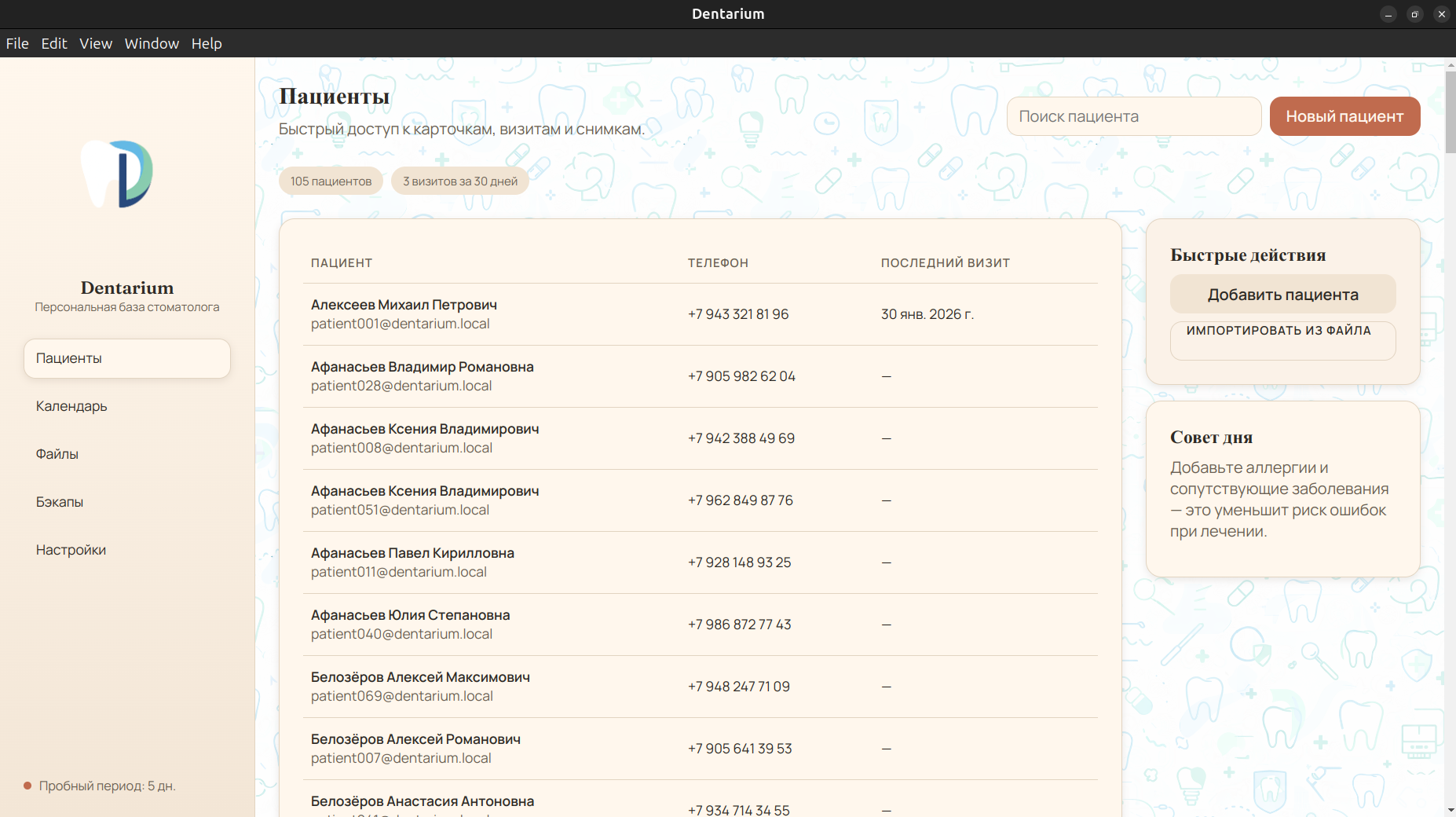Open the Window menu
1456x817 pixels.
coord(152,43)
